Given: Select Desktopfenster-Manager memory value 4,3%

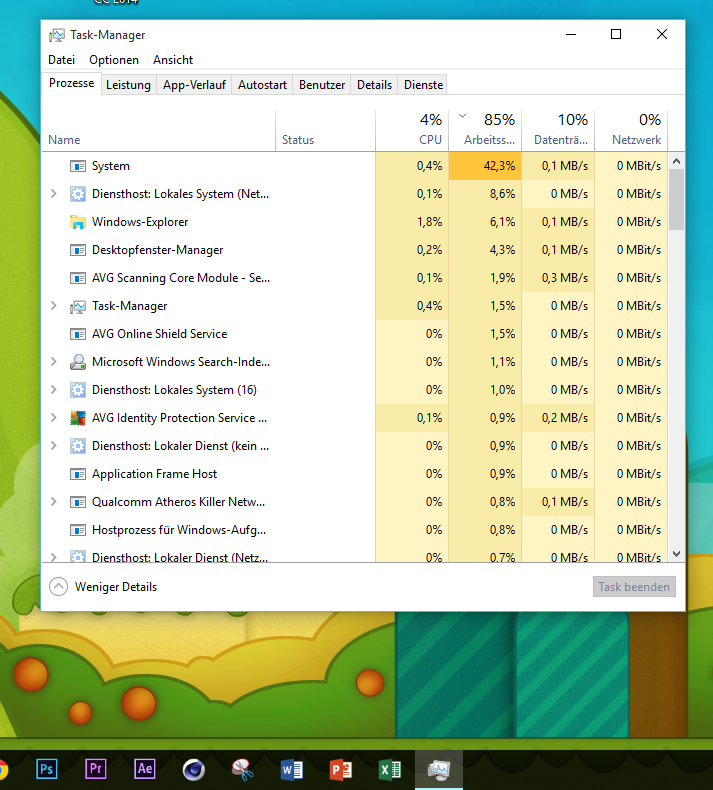Looking at the screenshot, I should coord(485,250).
